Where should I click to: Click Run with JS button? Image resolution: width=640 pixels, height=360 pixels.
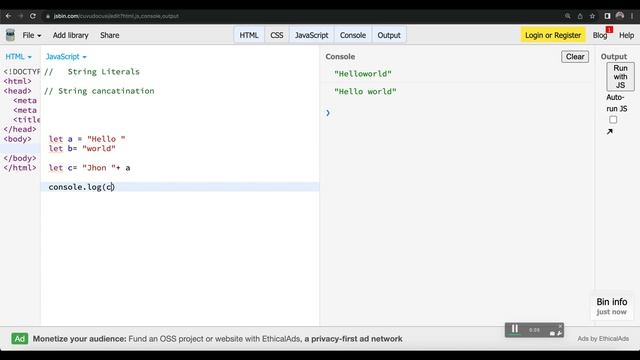[x=620, y=76]
